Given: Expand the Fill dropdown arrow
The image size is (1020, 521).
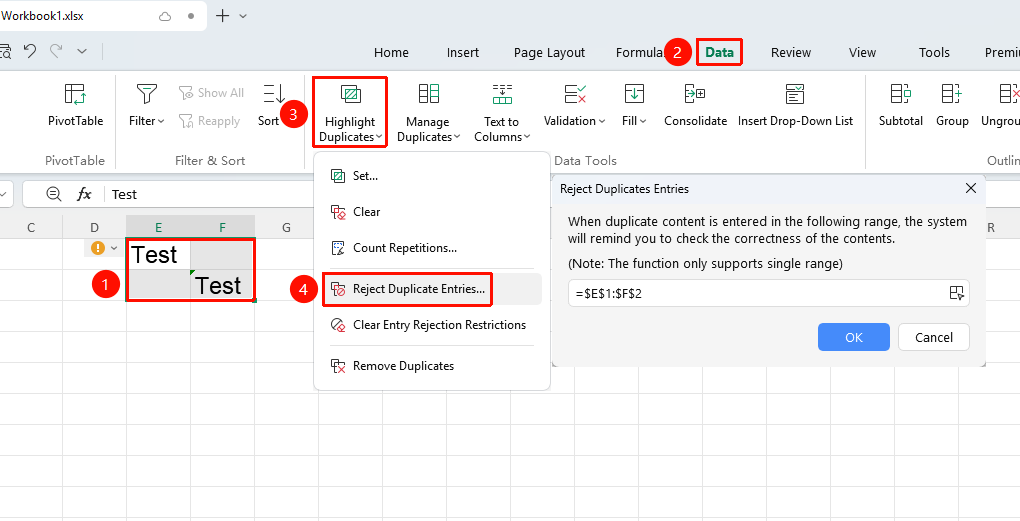Looking at the screenshot, I should point(643,121).
